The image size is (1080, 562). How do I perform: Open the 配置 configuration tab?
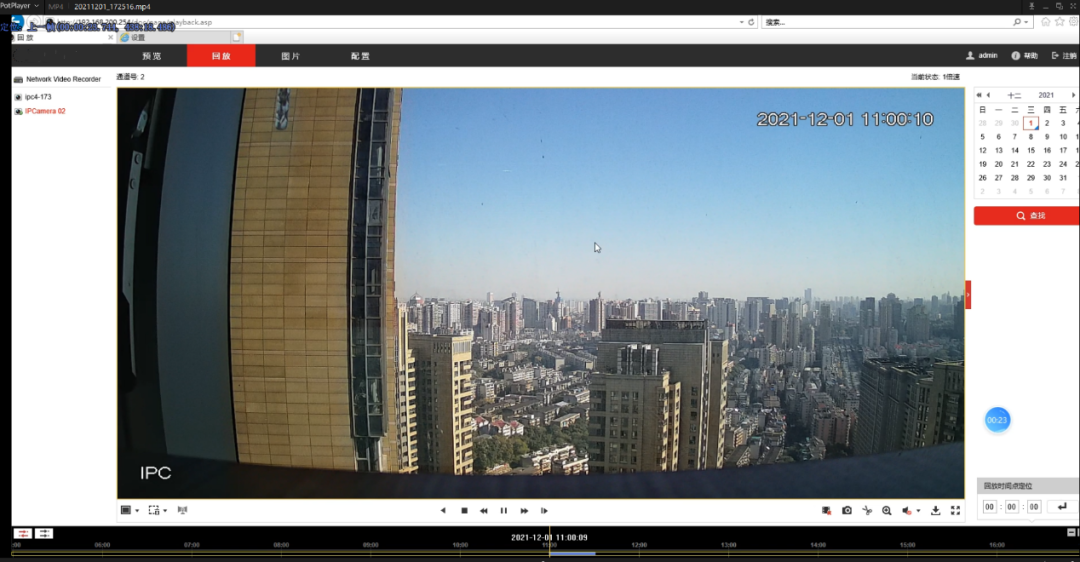(360, 56)
